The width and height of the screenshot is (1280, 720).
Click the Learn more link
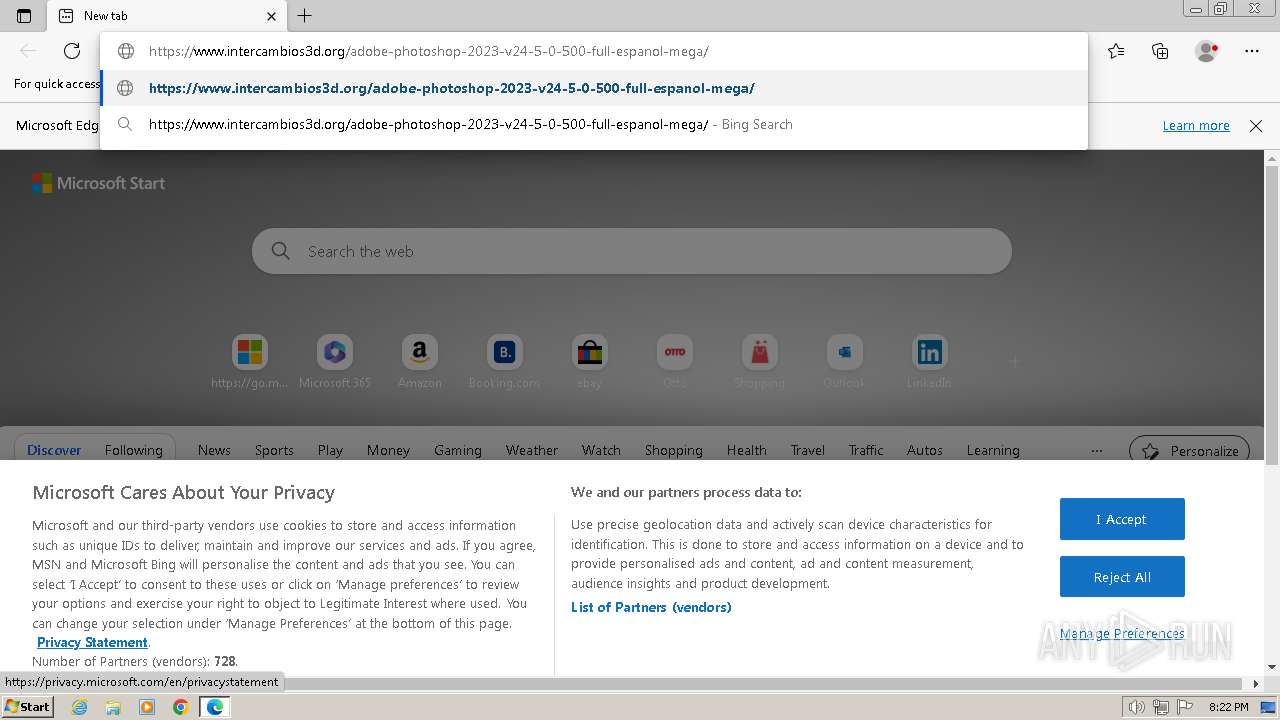[1196, 126]
